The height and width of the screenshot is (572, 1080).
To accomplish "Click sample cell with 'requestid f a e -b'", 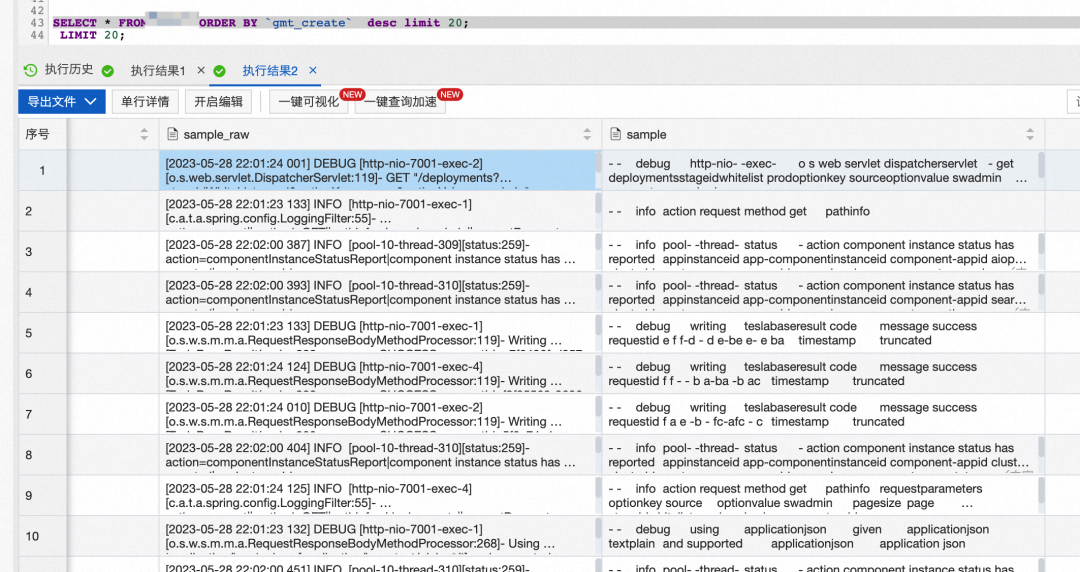I will [823, 414].
